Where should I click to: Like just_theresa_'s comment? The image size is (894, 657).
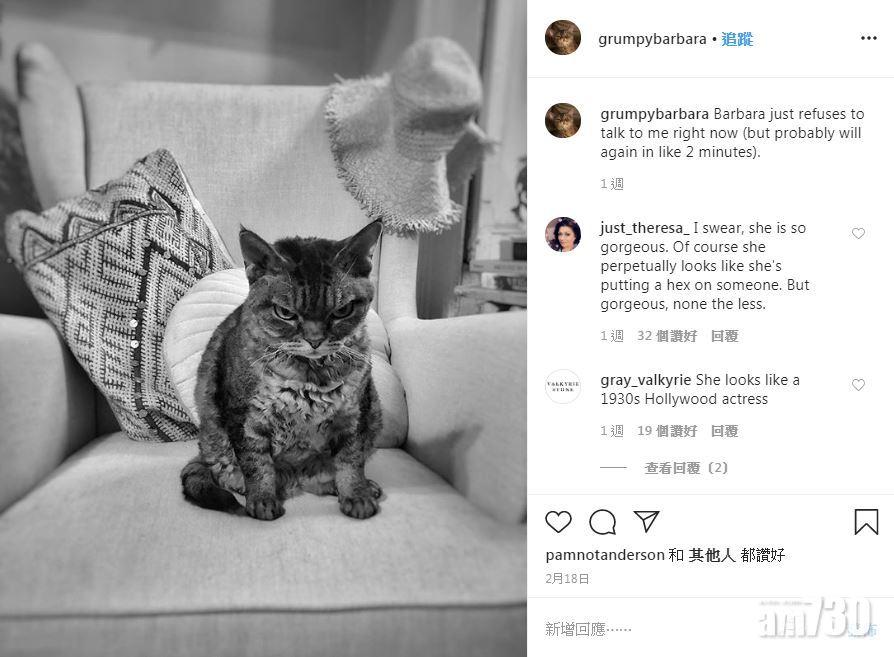pos(858,233)
